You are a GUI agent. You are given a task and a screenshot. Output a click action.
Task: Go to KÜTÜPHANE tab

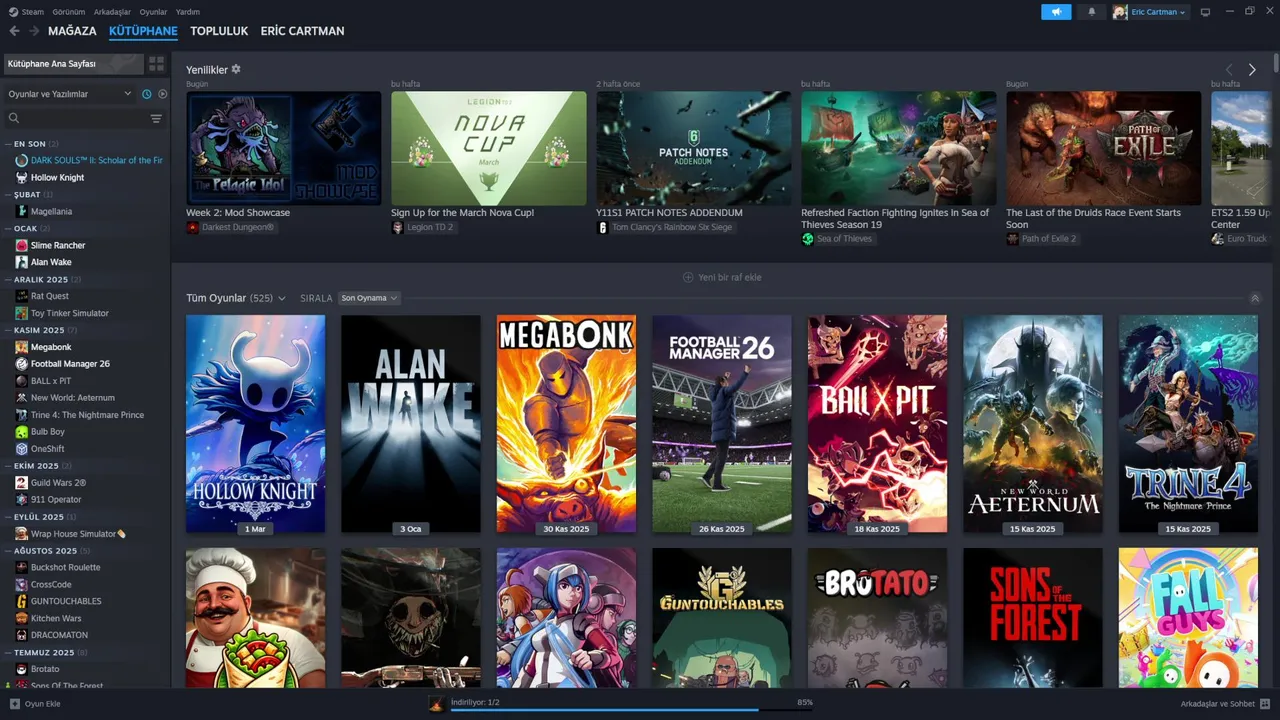(143, 31)
